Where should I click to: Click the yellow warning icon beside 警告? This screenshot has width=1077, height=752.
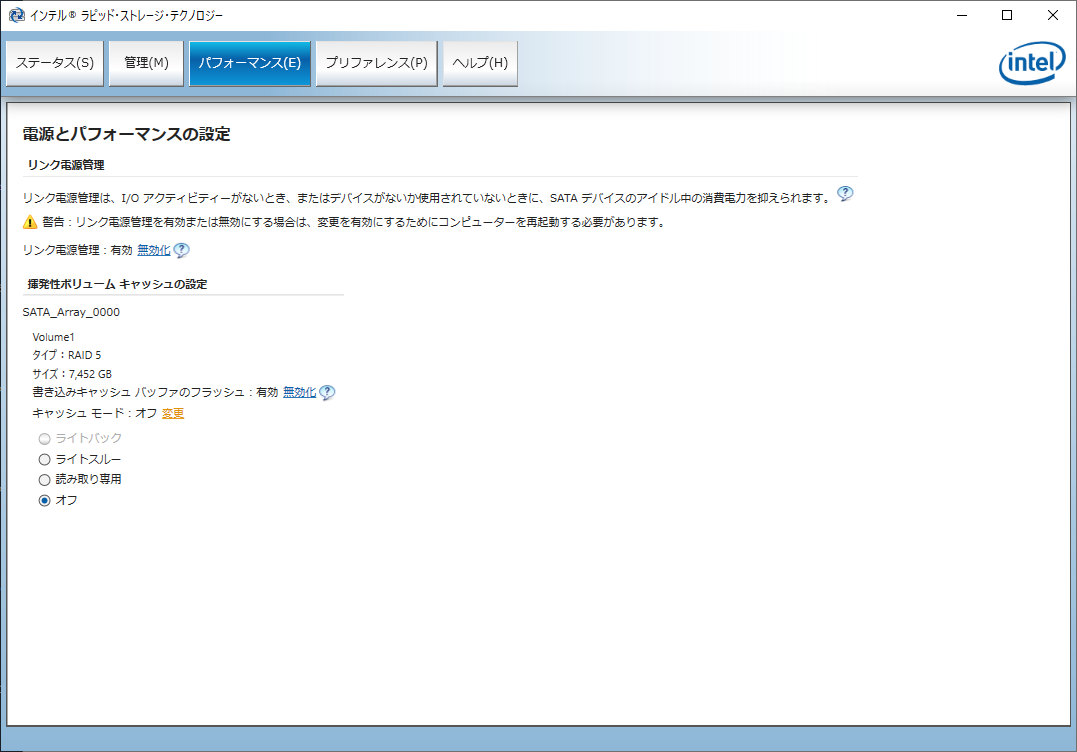pyautogui.click(x=30, y=222)
